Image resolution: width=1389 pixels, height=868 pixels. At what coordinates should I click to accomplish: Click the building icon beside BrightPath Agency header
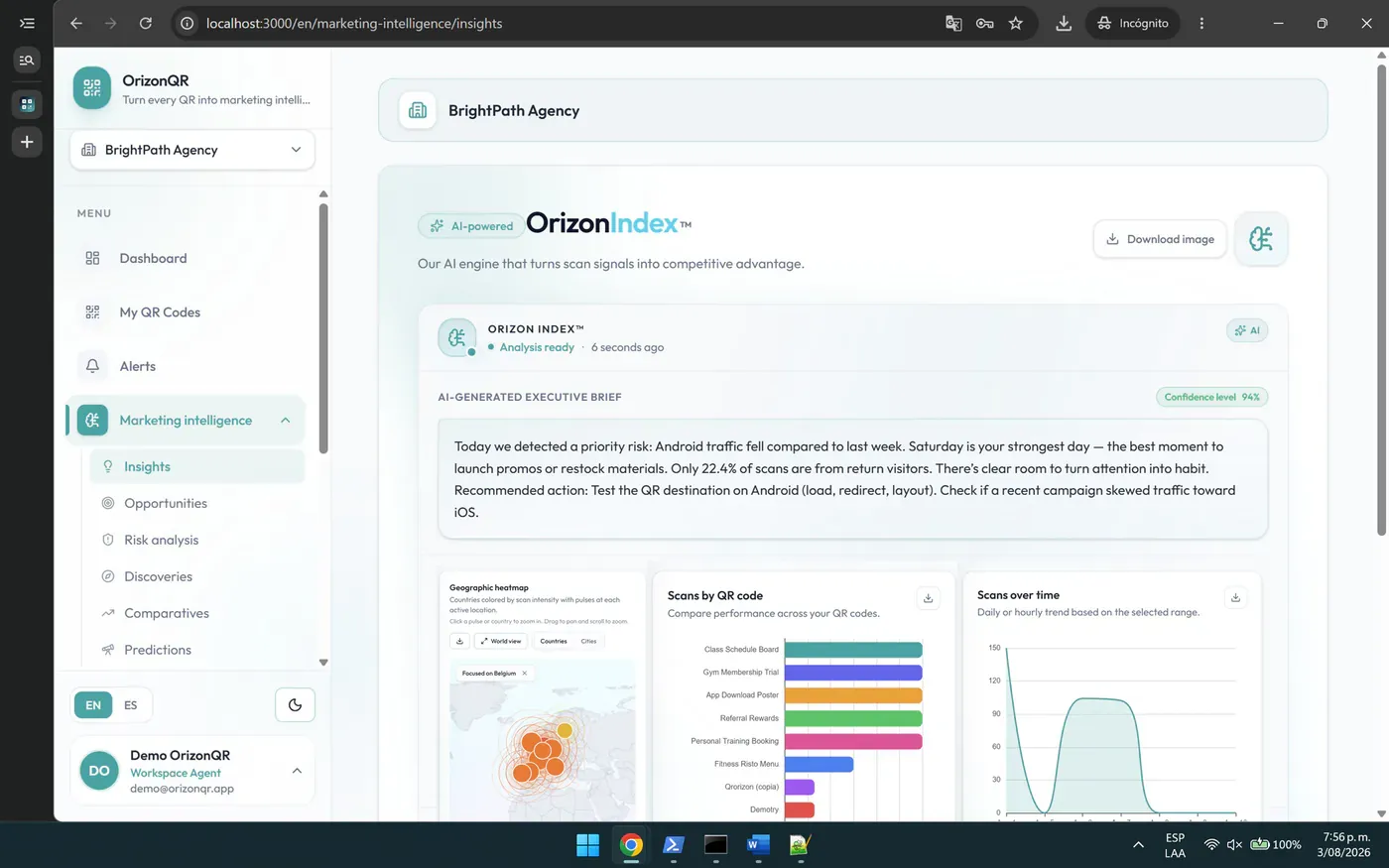[418, 110]
